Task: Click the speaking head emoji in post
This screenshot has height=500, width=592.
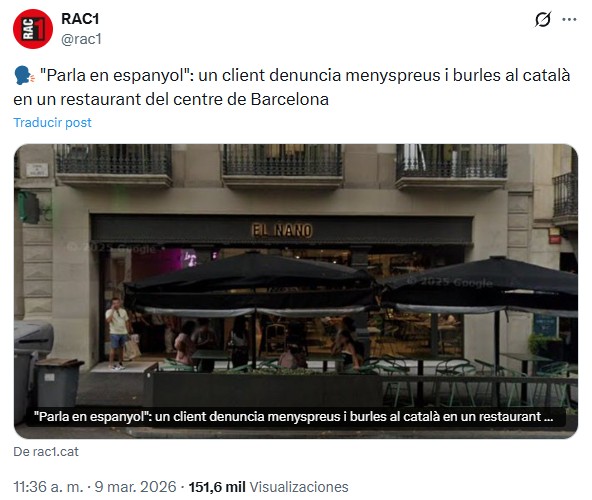Action: (24, 75)
